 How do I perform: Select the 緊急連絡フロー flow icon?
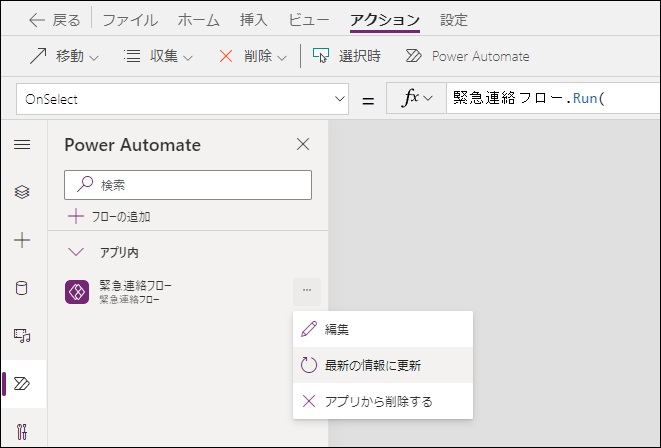pos(77,292)
